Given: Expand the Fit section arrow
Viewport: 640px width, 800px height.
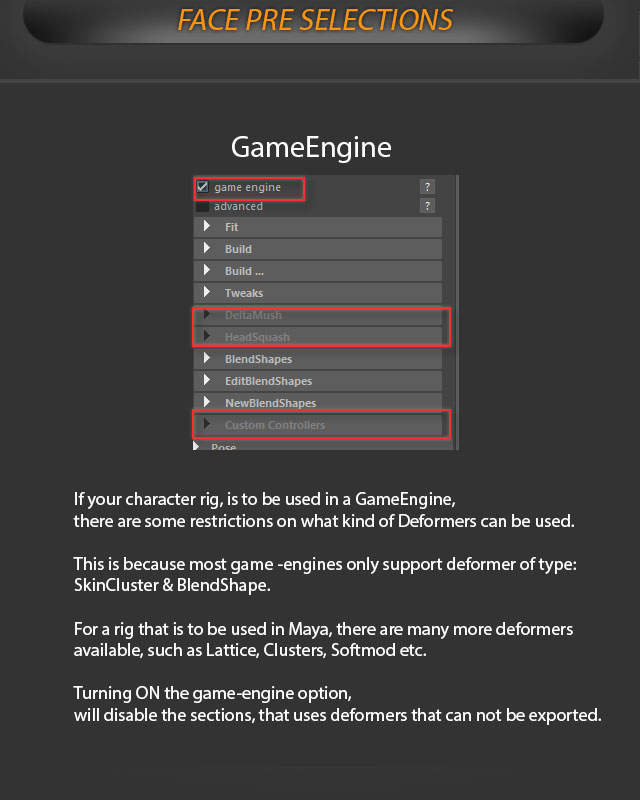Looking at the screenshot, I should click(207, 226).
